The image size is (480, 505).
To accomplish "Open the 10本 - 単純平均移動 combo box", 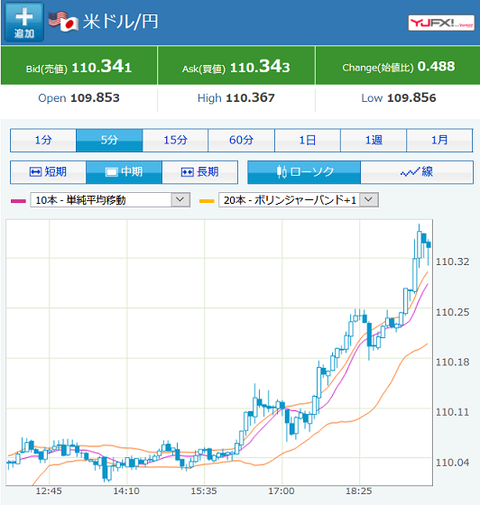I will 110,200.
